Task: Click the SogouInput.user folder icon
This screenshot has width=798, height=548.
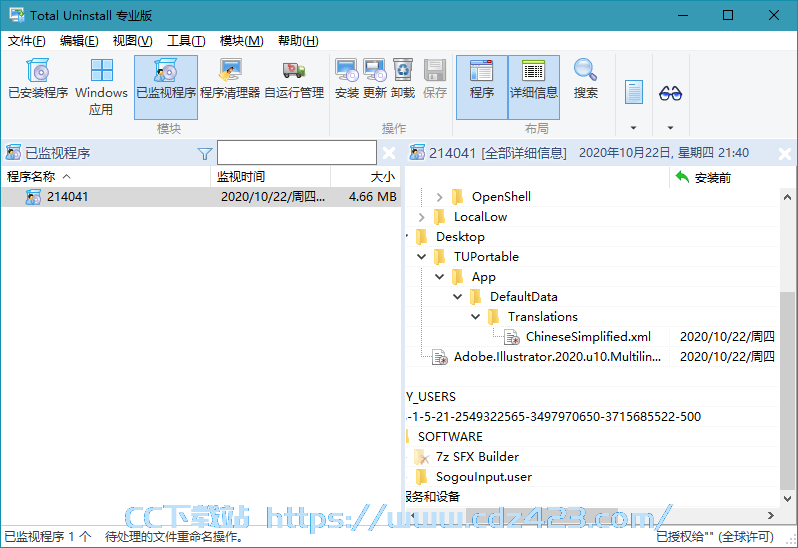Action: pyautogui.click(x=421, y=477)
